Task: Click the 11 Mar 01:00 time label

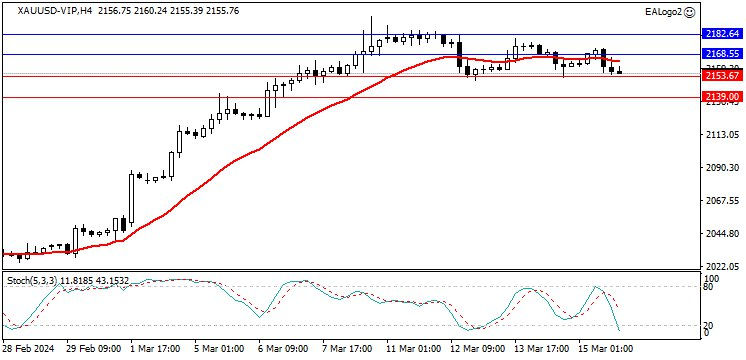Action: 413,349
